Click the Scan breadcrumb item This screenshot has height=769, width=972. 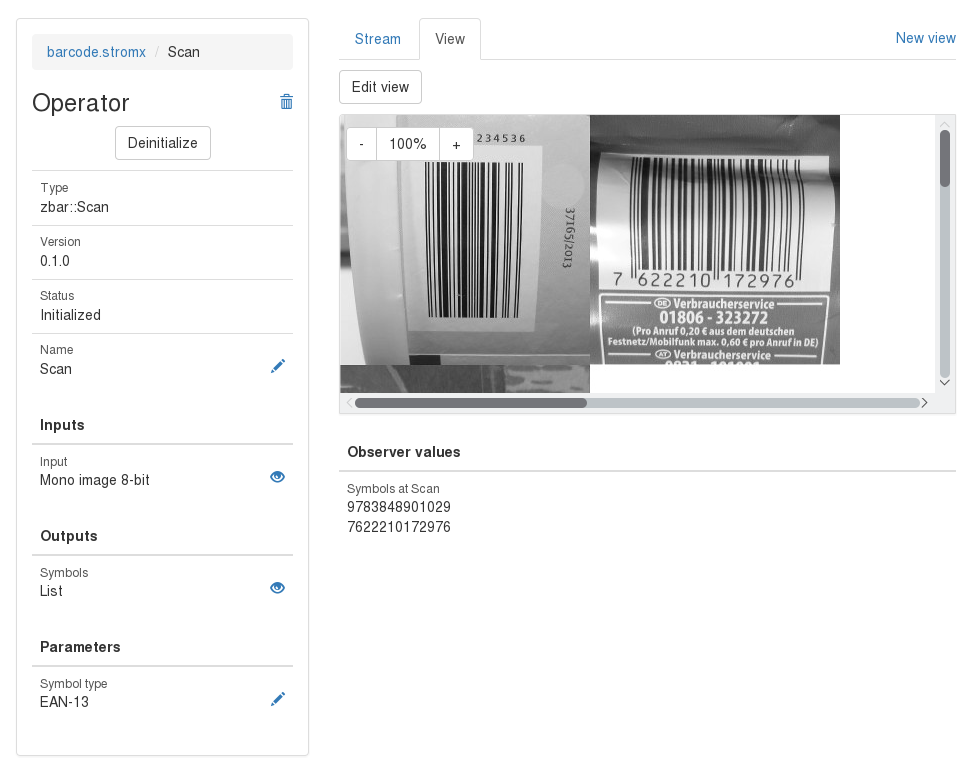tap(183, 52)
